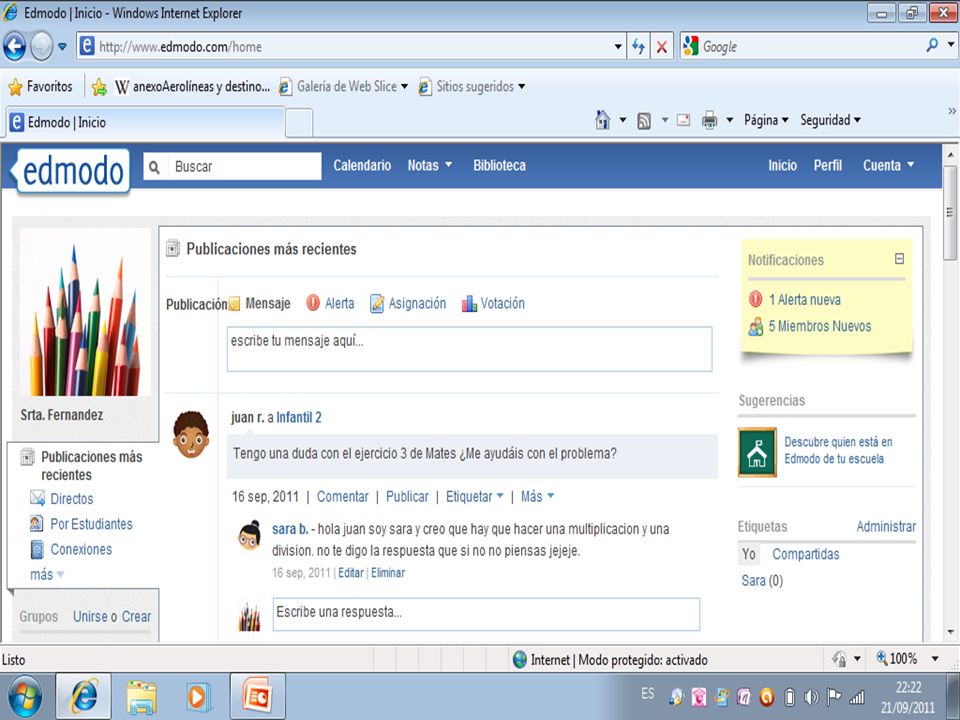
Task: Click Administrar next to Etiquetas
Action: 886,527
